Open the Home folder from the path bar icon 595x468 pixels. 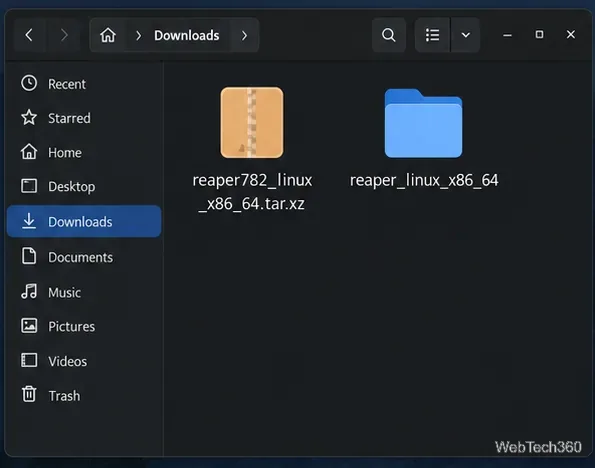(x=108, y=35)
